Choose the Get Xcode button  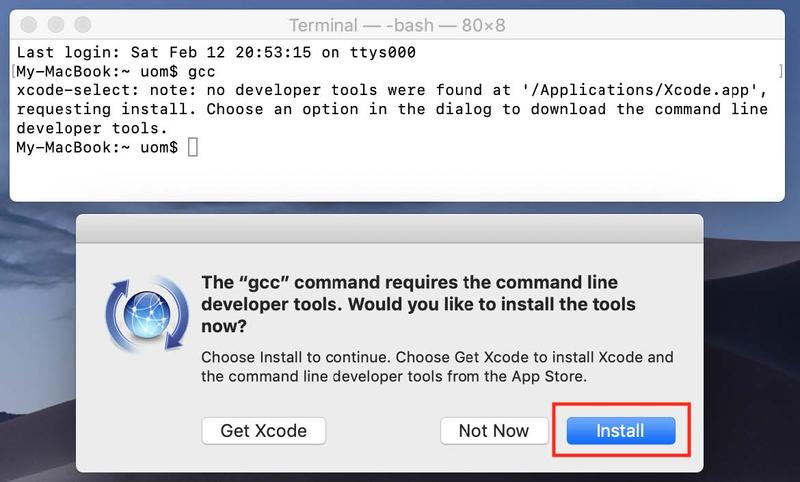(263, 431)
